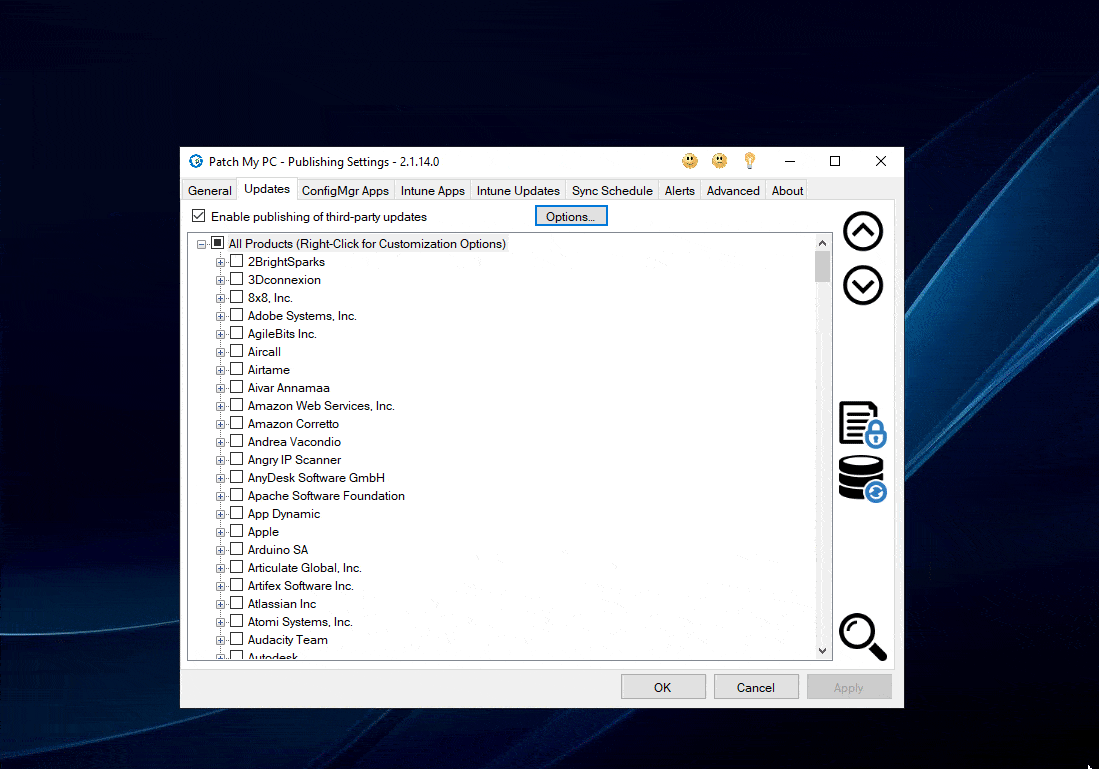The width and height of the screenshot is (1099, 769).
Task: Click the up chevron circle icon
Action: click(863, 231)
